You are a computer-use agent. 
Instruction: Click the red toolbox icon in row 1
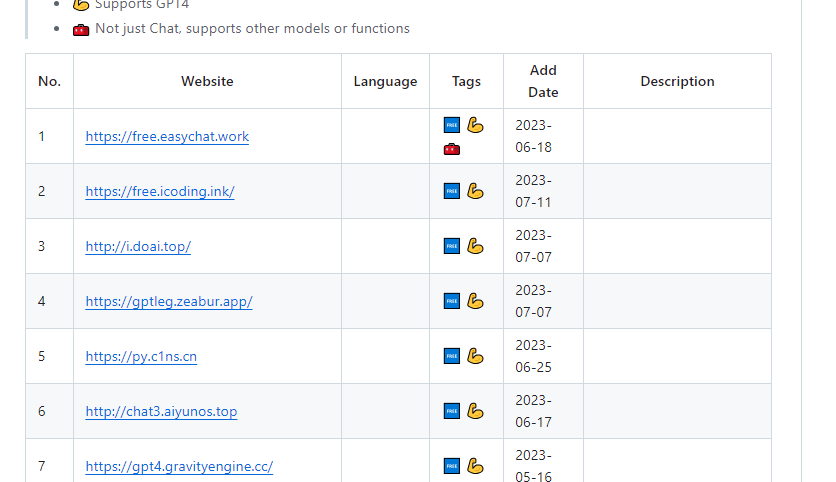[x=451, y=149]
